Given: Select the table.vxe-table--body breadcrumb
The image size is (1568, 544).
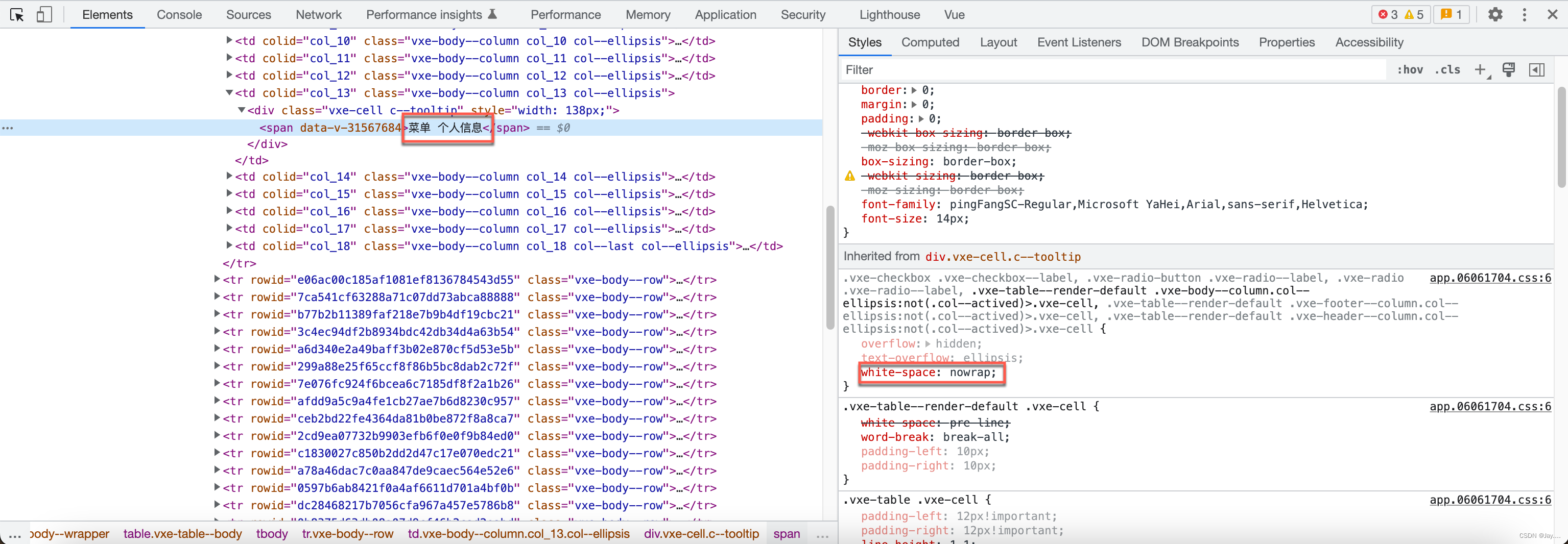Looking at the screenshot, I should point(183,534).
